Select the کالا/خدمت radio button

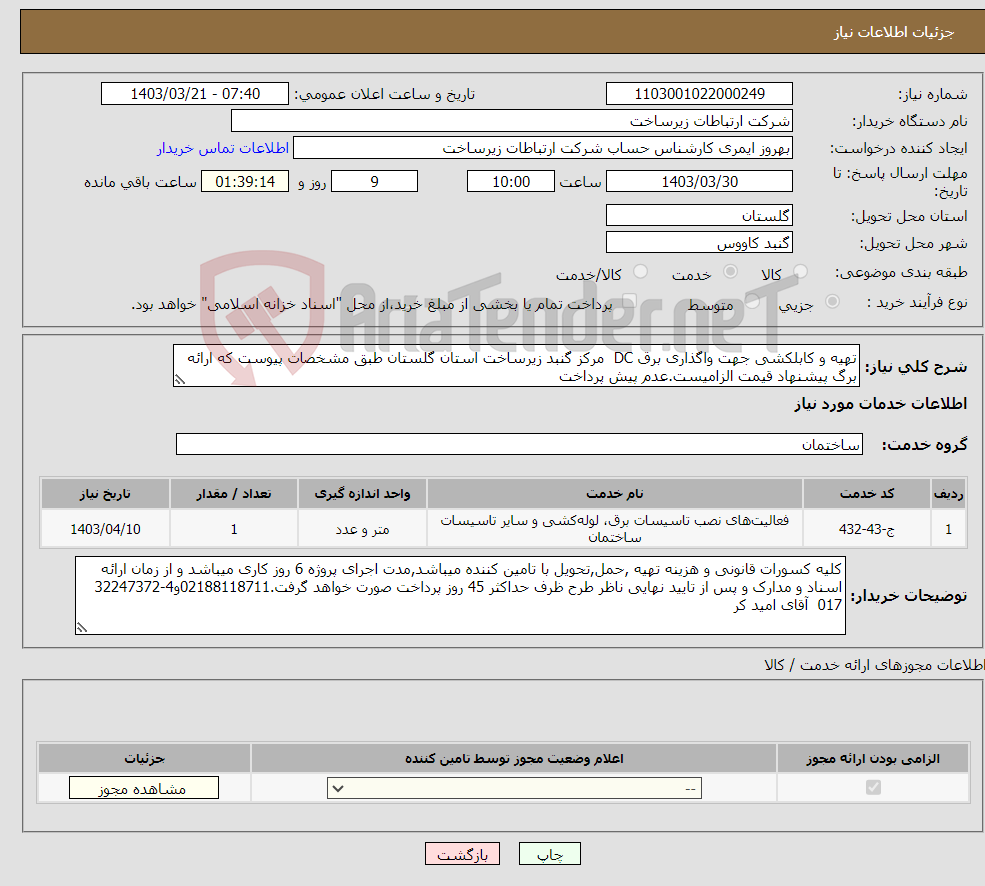pyautogui.click(x=640, y=272)
